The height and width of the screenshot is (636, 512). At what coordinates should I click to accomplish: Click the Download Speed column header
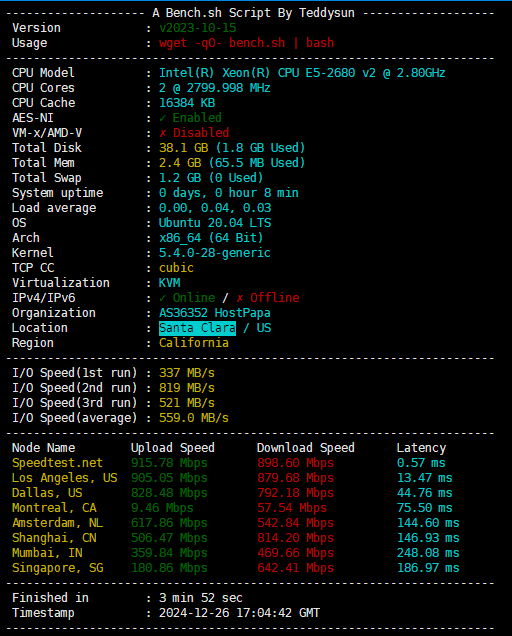[x=306, y=448]
